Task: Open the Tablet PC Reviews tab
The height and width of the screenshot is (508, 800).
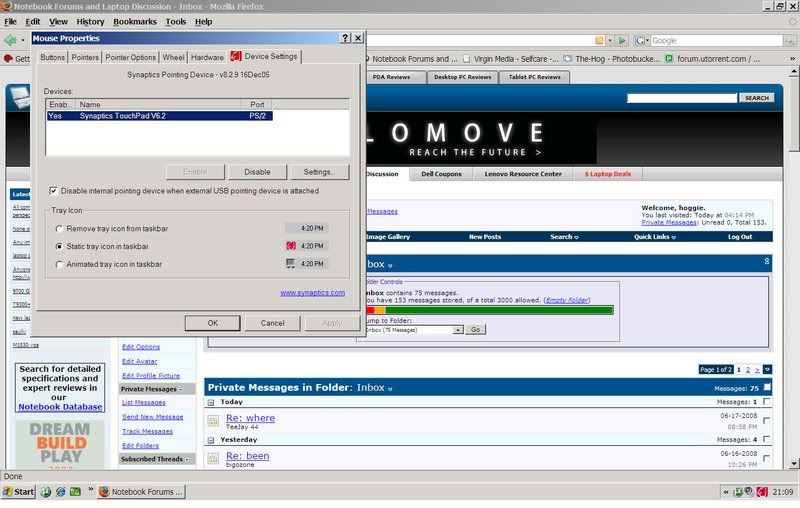Action: pyautogui.click(x=534, y=77)
